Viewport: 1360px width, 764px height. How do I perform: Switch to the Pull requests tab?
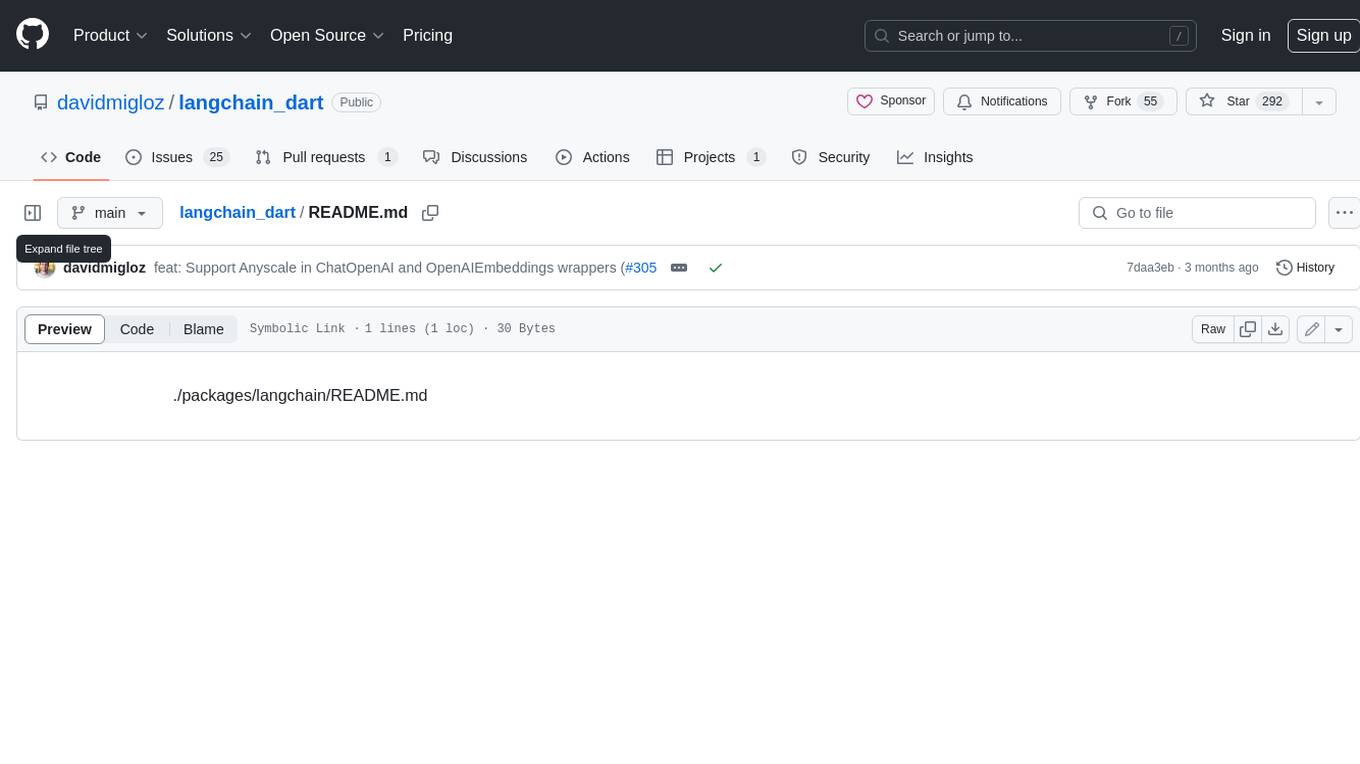coord(326,157)
